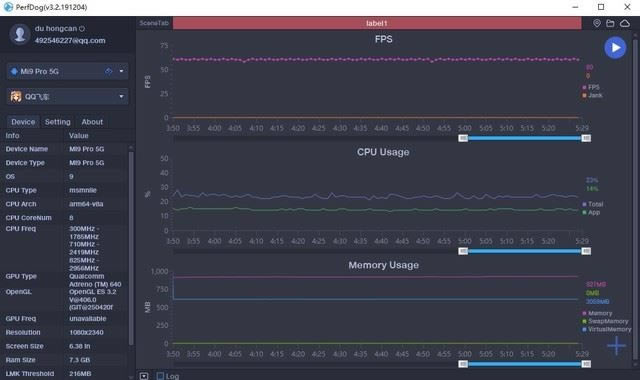Open the QQ app selection dropdown arrow
Screen dimensions: 640x380
click(121, 96)
